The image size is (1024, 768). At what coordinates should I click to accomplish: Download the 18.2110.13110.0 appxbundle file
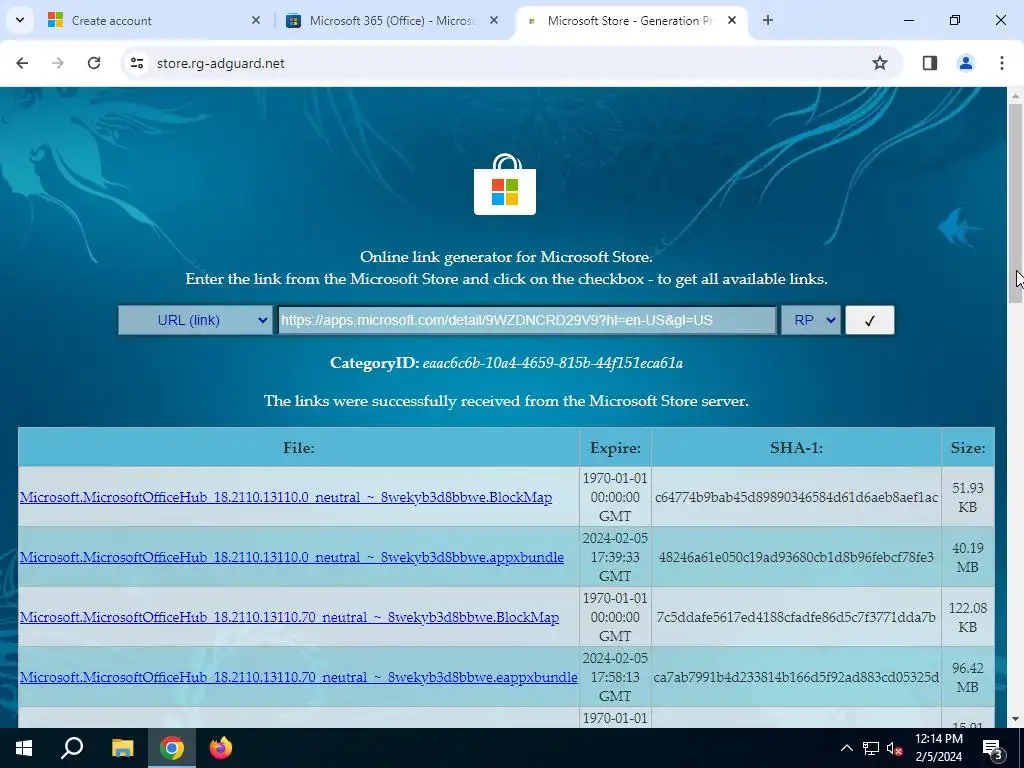click(x=292, y=557)
